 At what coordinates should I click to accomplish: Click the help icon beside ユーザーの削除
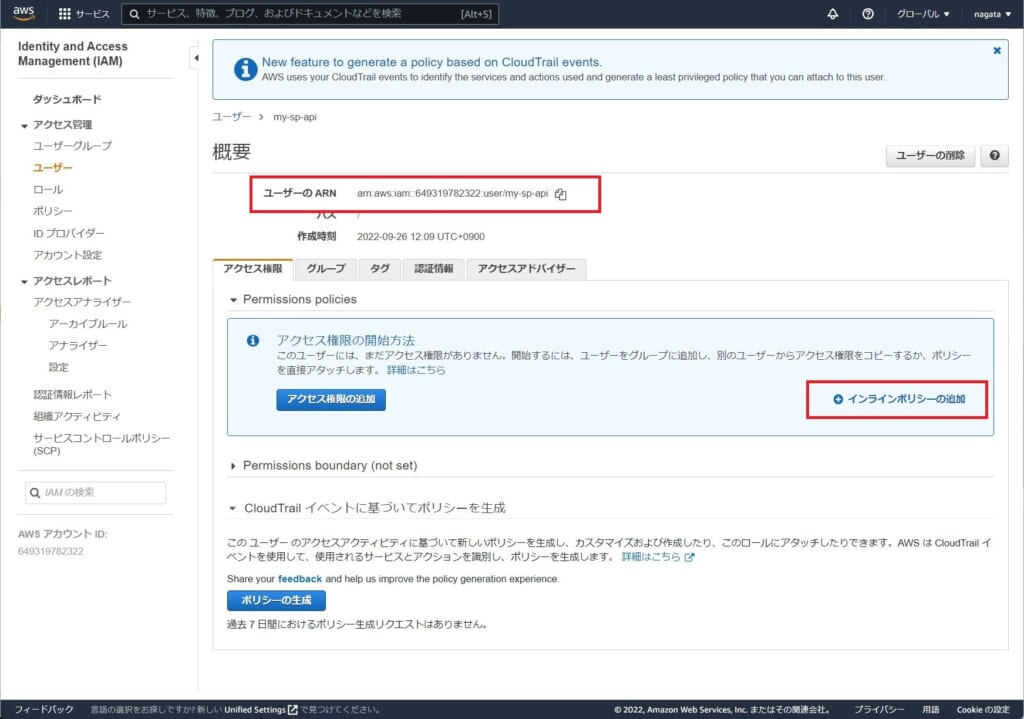coord(994,155)
